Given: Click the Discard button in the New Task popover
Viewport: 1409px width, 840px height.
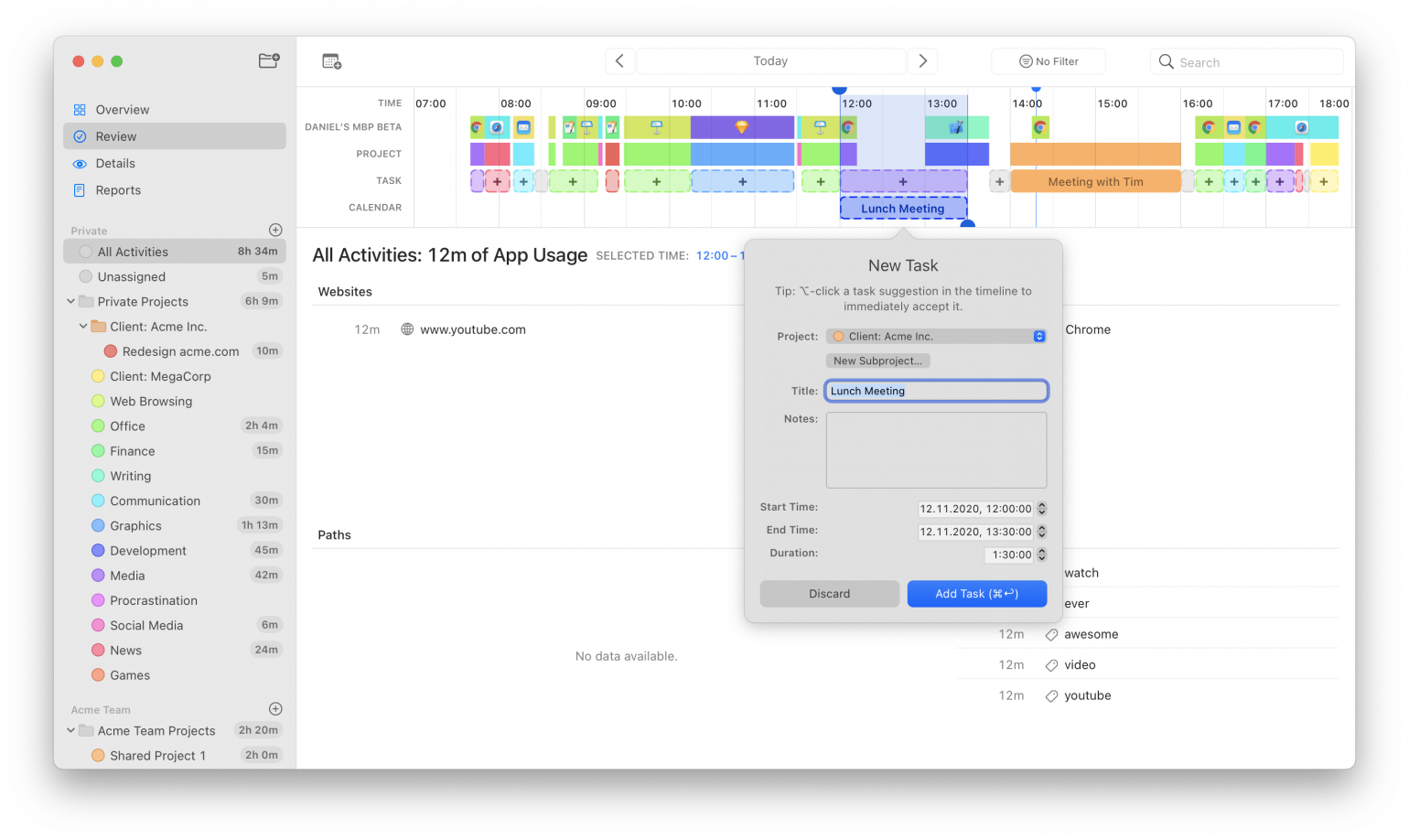Looking at the screenshot, I should coord(829,594).
